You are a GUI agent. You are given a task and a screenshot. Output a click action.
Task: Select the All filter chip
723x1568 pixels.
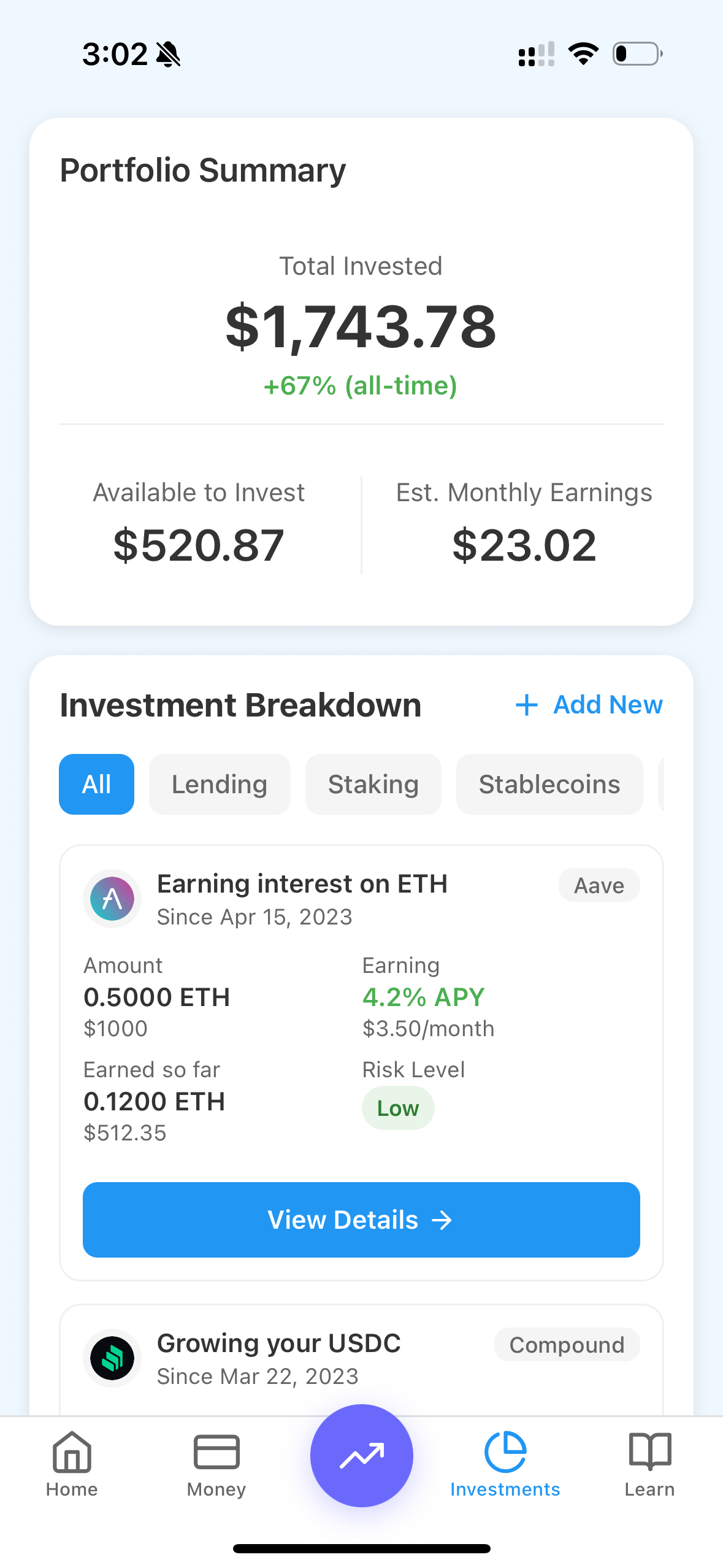point(96,784)
